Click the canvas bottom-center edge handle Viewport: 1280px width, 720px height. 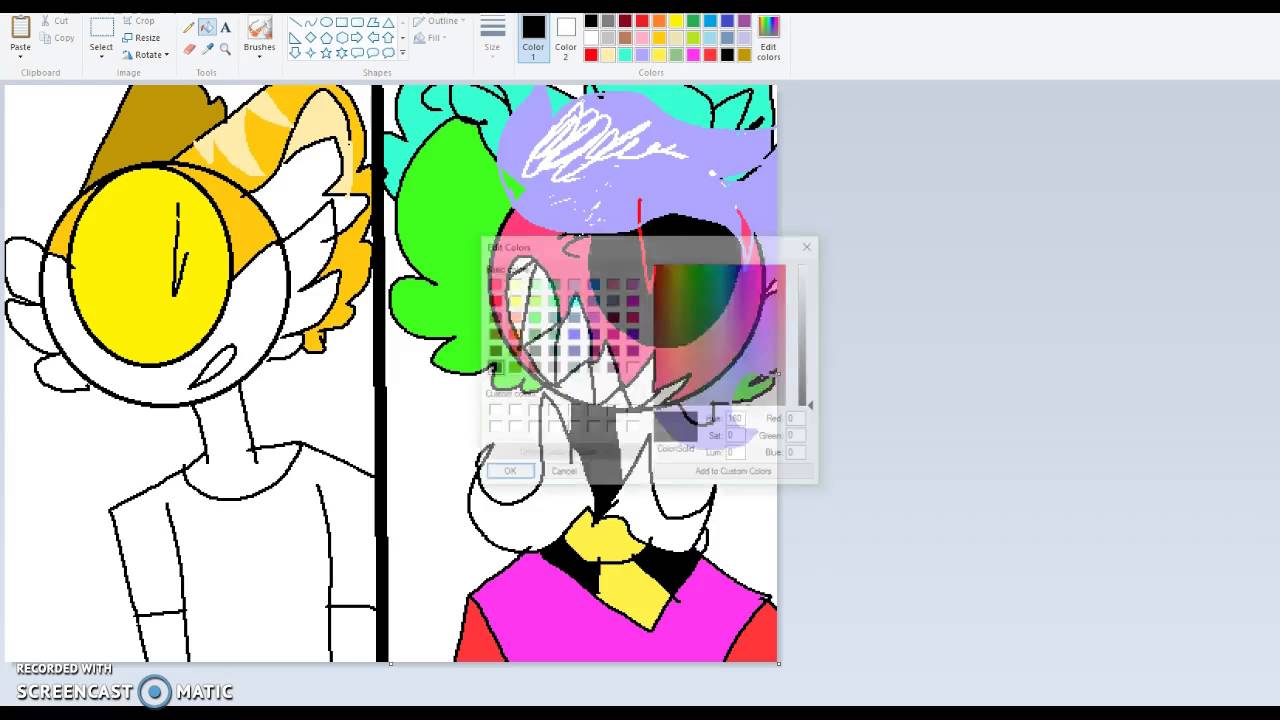pyautogui.click(x=391, y=663)
